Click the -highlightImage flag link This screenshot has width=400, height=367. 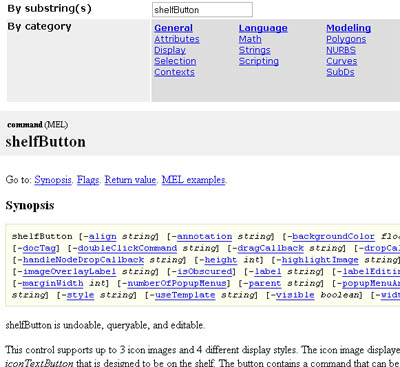(x=320, y=260)
